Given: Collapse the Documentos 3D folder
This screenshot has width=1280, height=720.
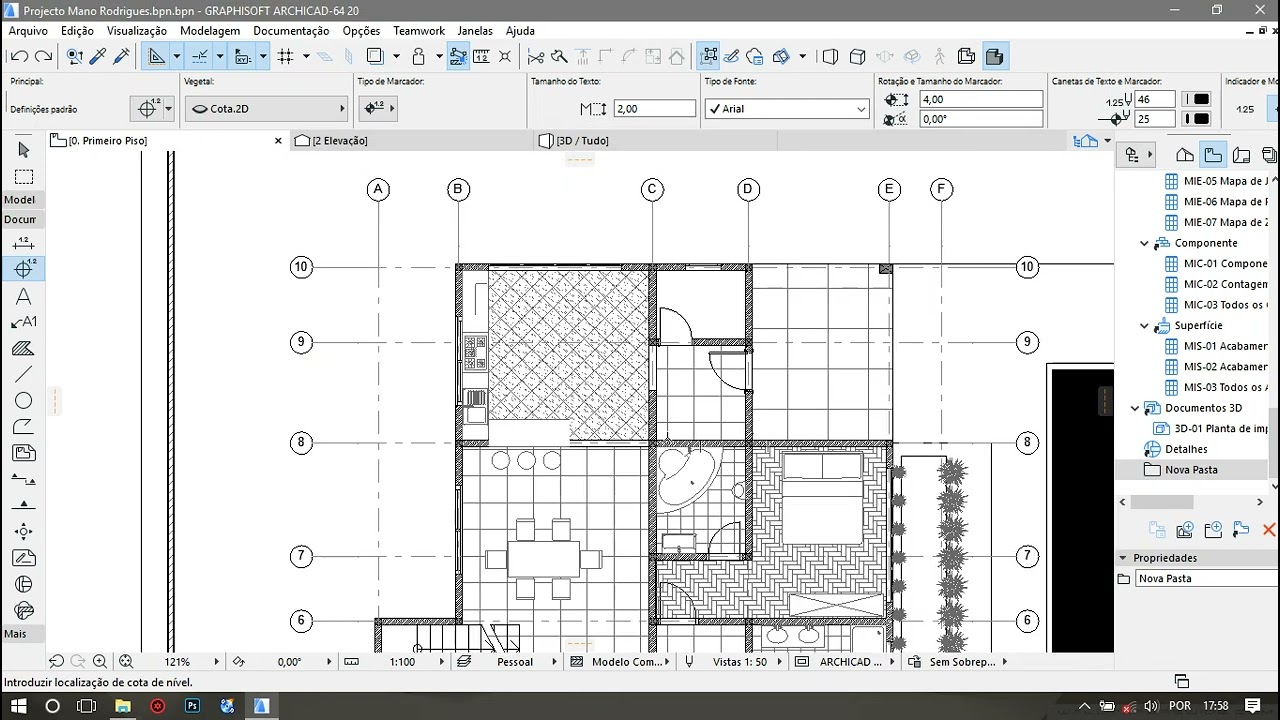Looking at the screenshot, I should [1134, 408].
